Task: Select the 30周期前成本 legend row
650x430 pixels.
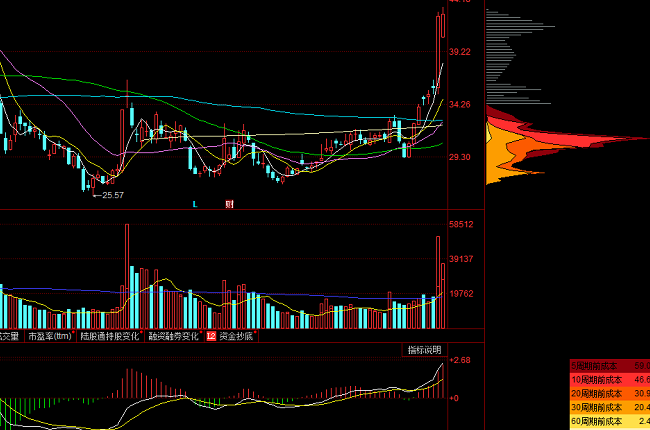Action: tap(610, 407)
